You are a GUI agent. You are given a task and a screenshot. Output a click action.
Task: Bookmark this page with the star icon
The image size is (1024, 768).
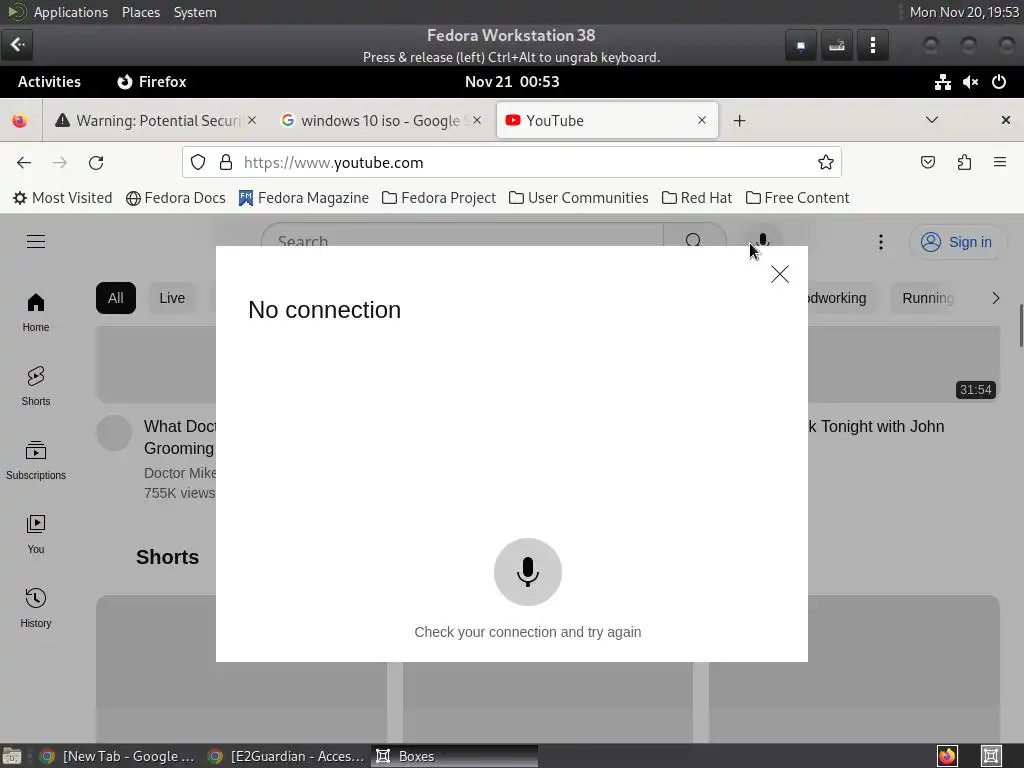pos(825,163)
